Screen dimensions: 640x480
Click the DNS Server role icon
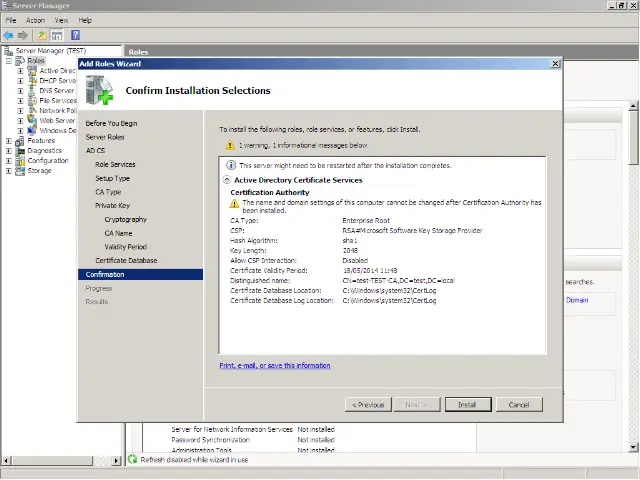[32, 91]
